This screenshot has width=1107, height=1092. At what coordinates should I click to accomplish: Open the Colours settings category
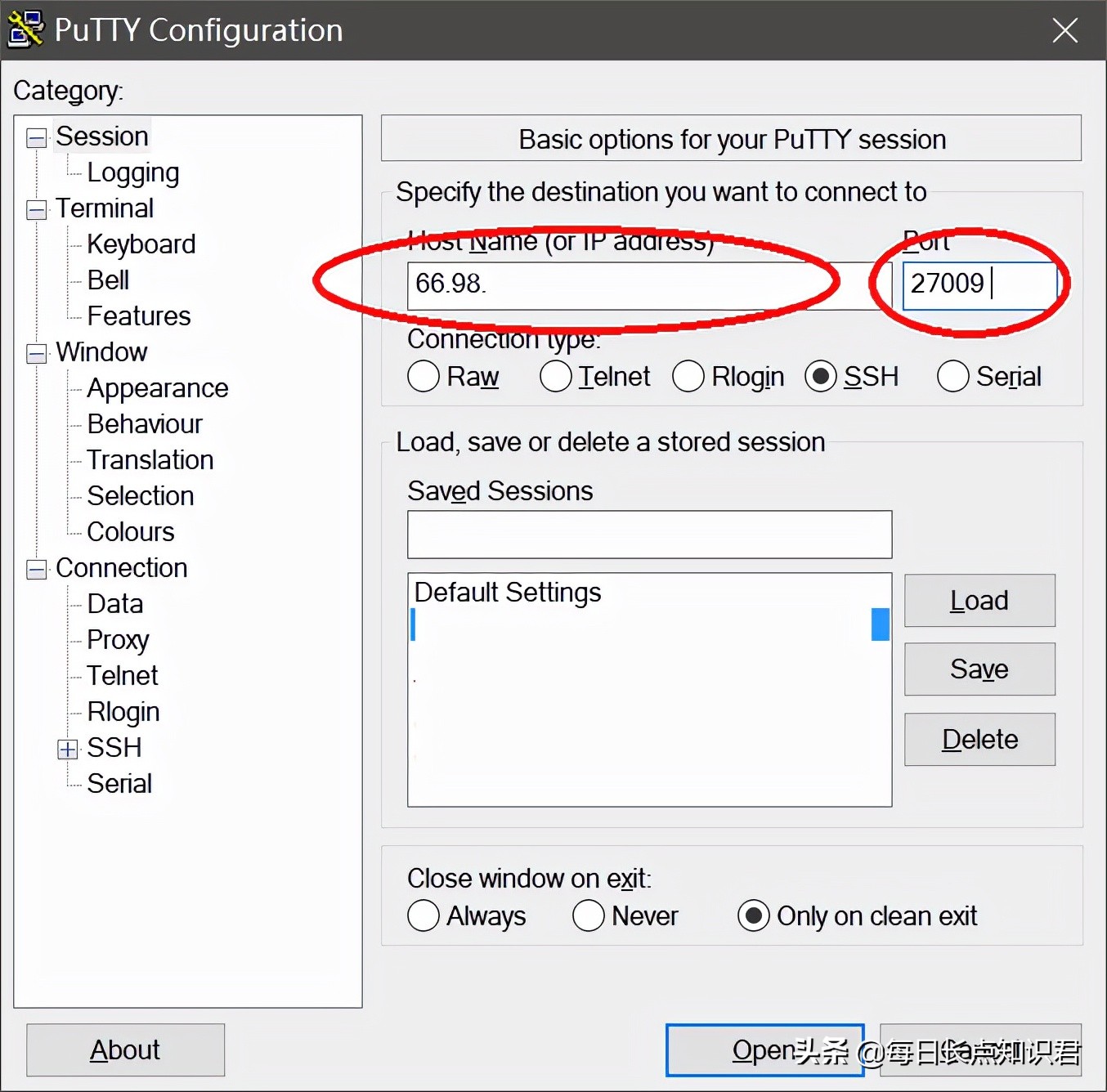click(x=131, y=532)
